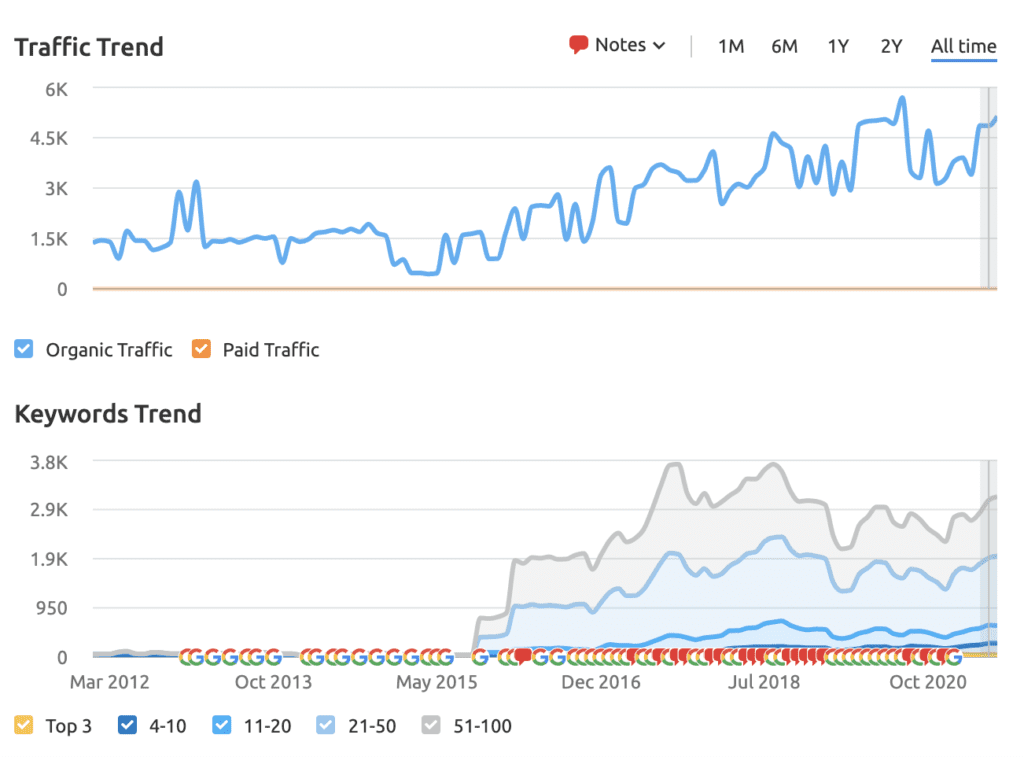1024x757 pixels.
Task: Click the red Notes speech bubble icon
Action: (x=578, y=44)
